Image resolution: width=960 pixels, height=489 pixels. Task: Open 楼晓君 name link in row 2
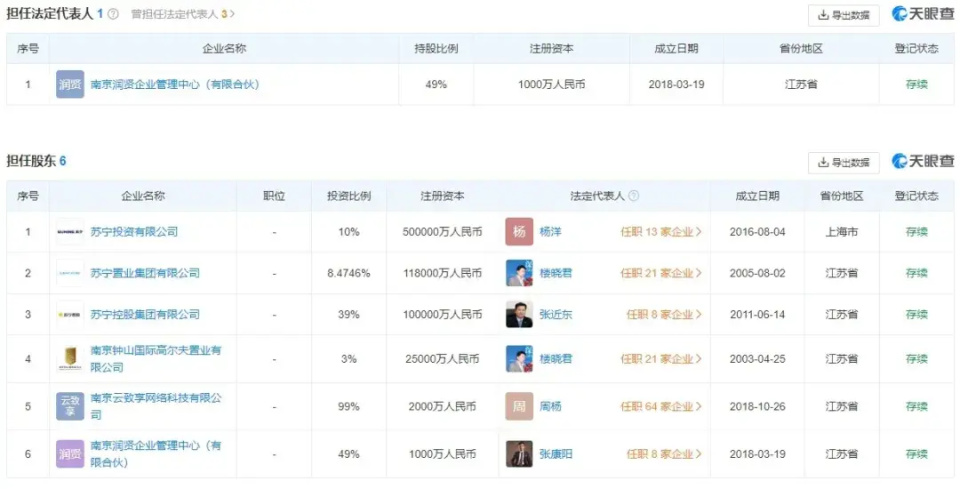click(x=556, y=273)
